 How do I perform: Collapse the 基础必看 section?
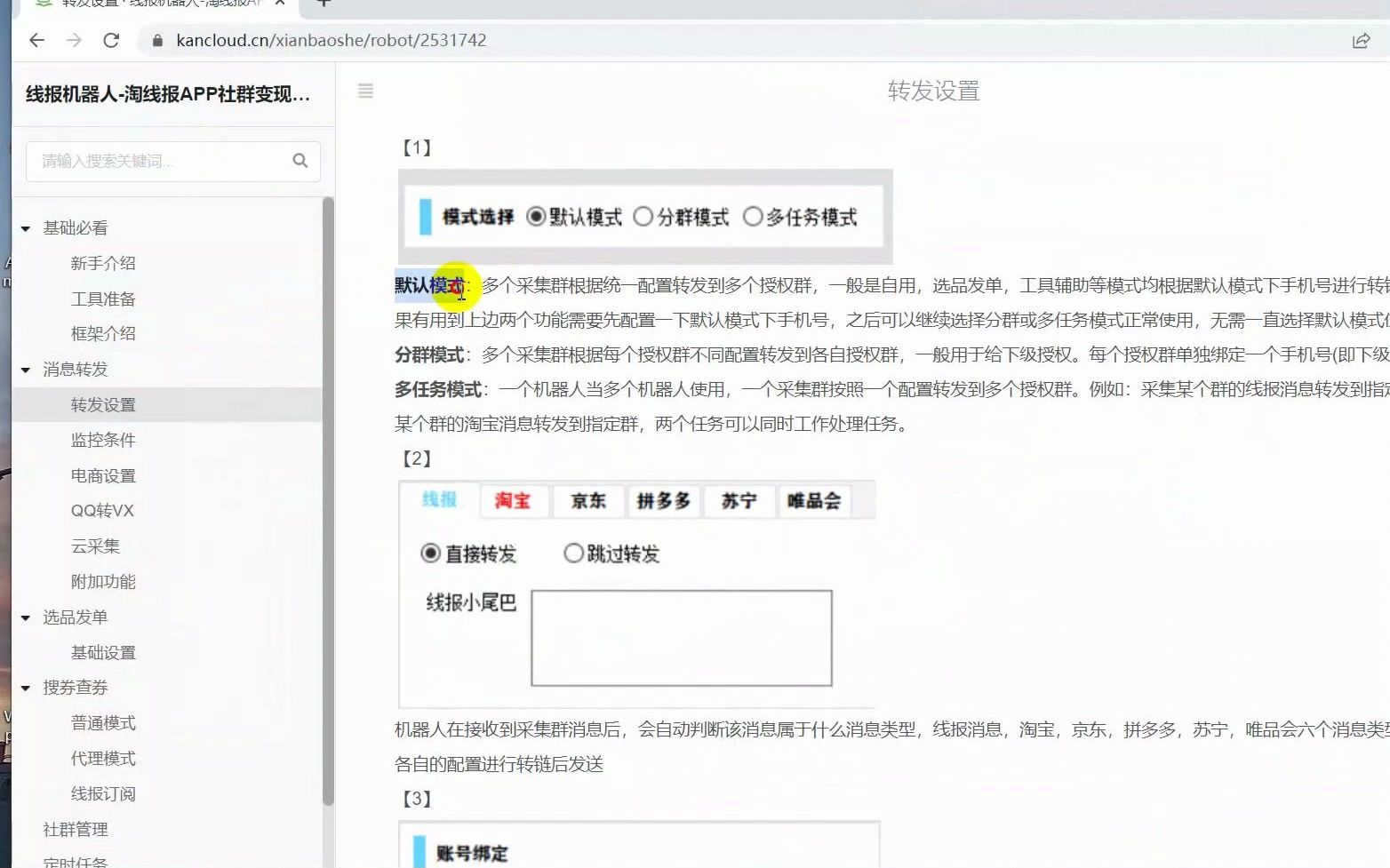(x=26, y=229)
